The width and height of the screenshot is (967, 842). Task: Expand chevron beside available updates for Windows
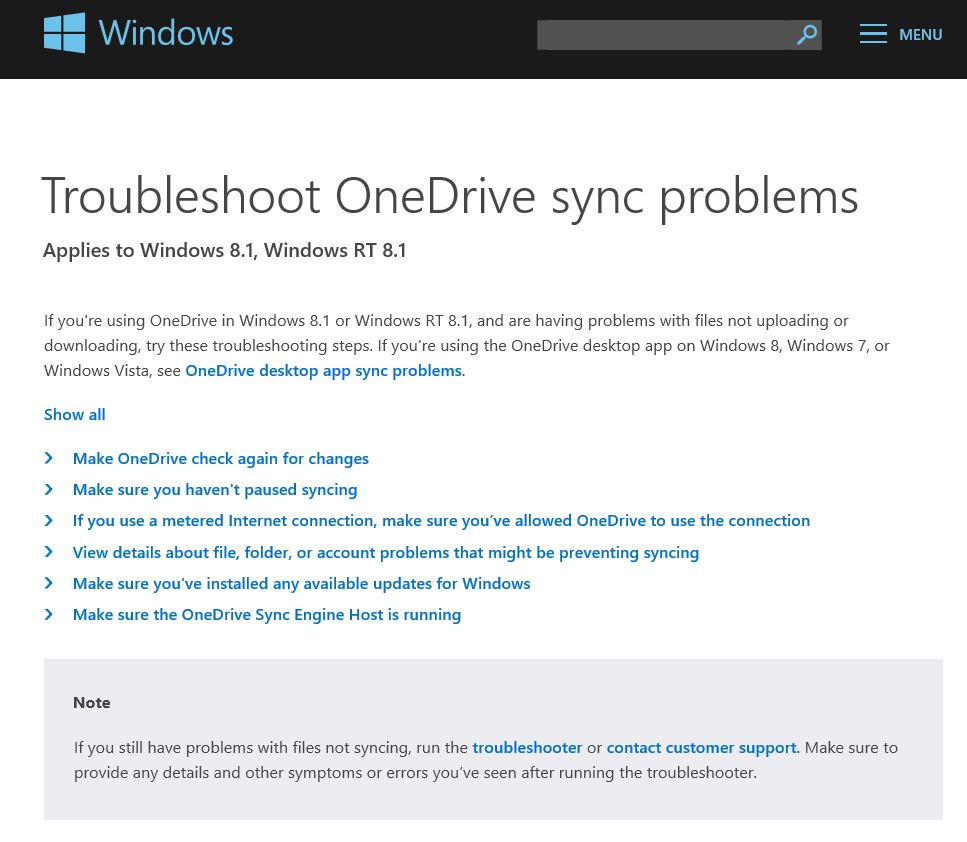click(49, 583)
